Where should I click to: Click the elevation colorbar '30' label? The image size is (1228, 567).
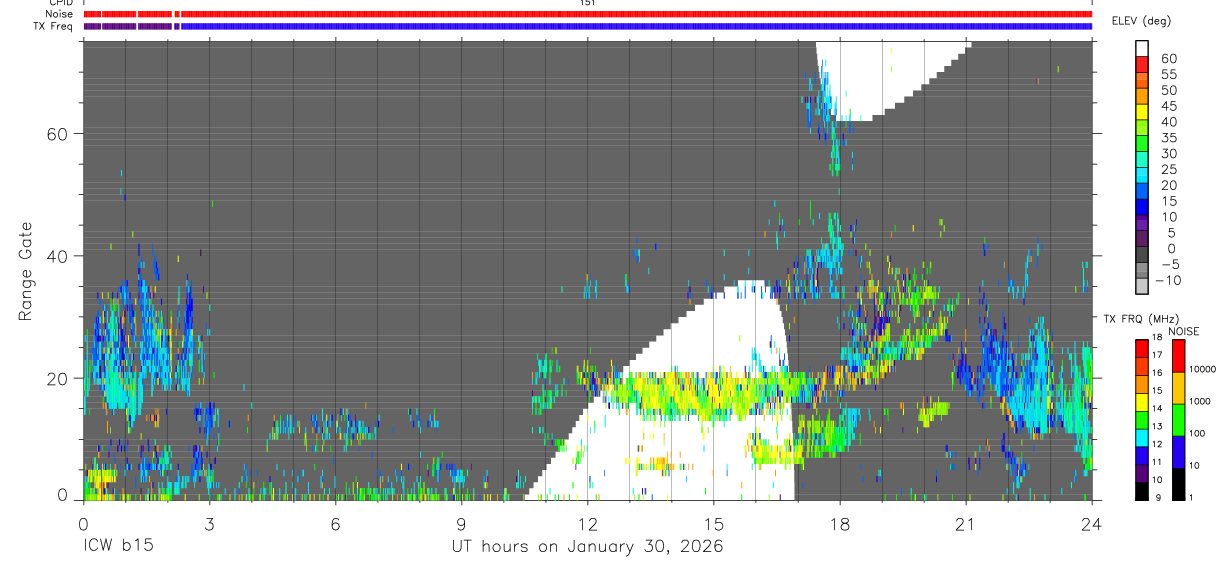[x=1169, y=154]
